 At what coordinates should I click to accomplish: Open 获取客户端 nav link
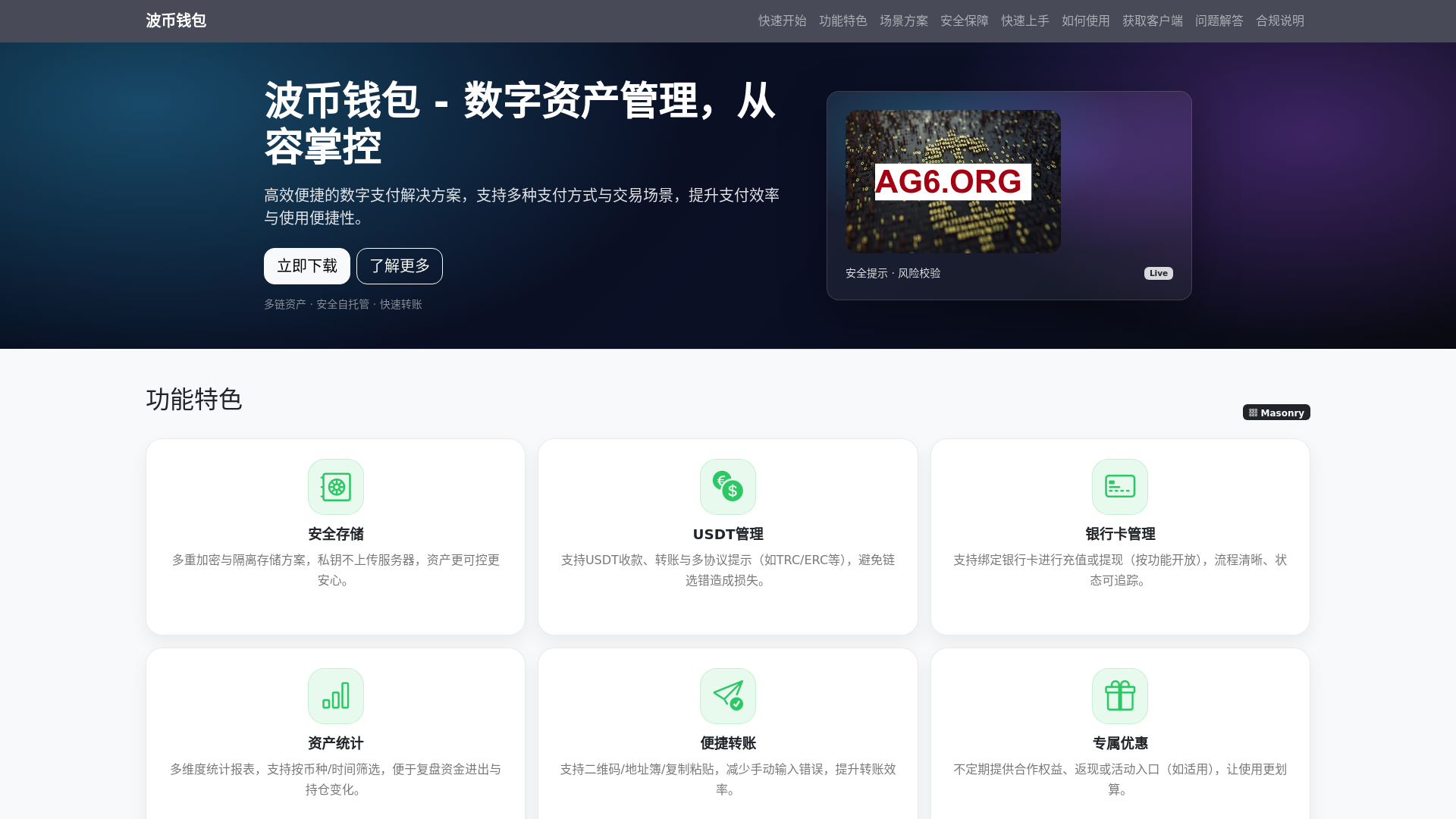coord(1153,21)
